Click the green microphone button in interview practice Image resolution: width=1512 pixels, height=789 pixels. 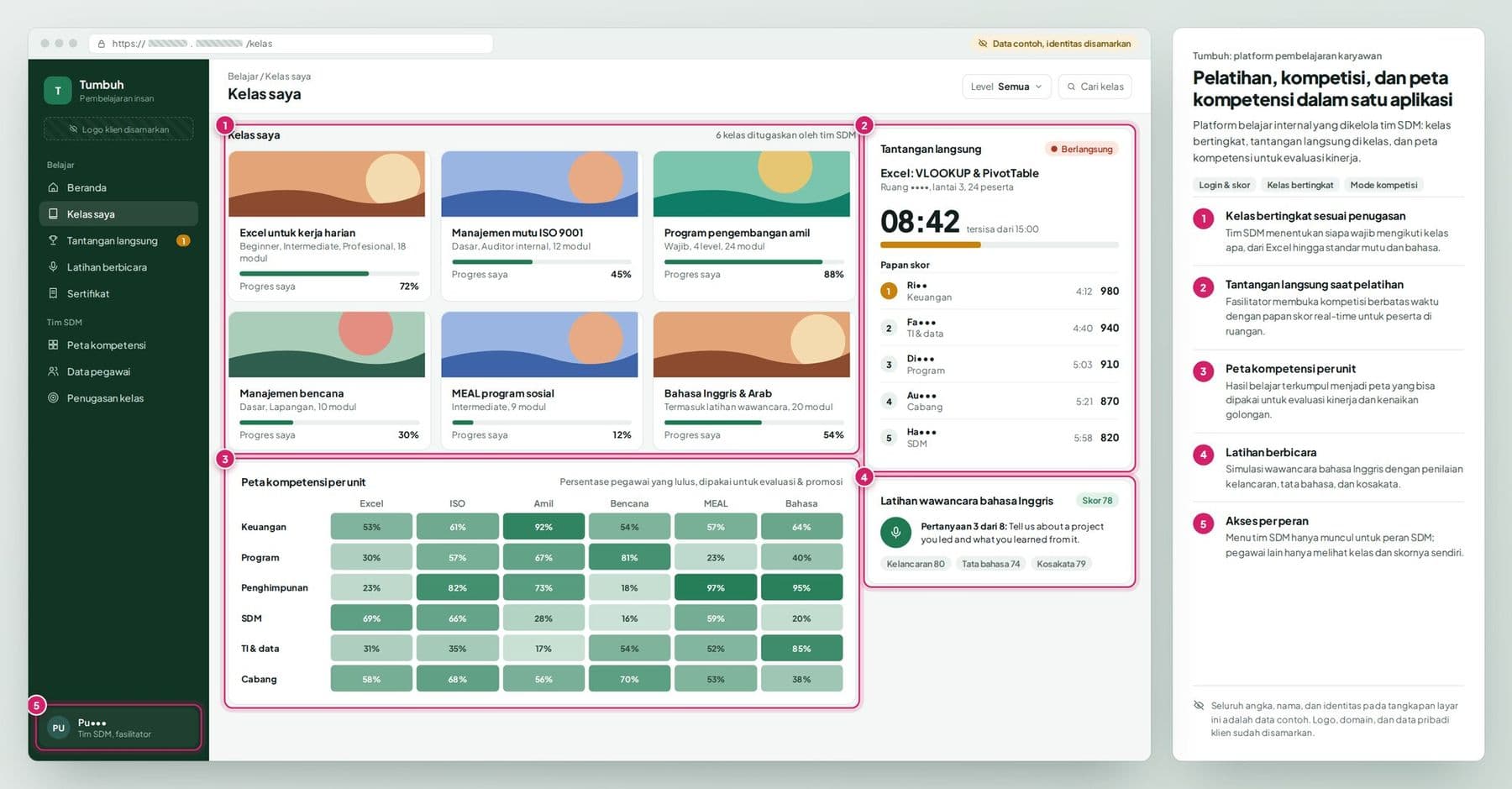[895, 532]
